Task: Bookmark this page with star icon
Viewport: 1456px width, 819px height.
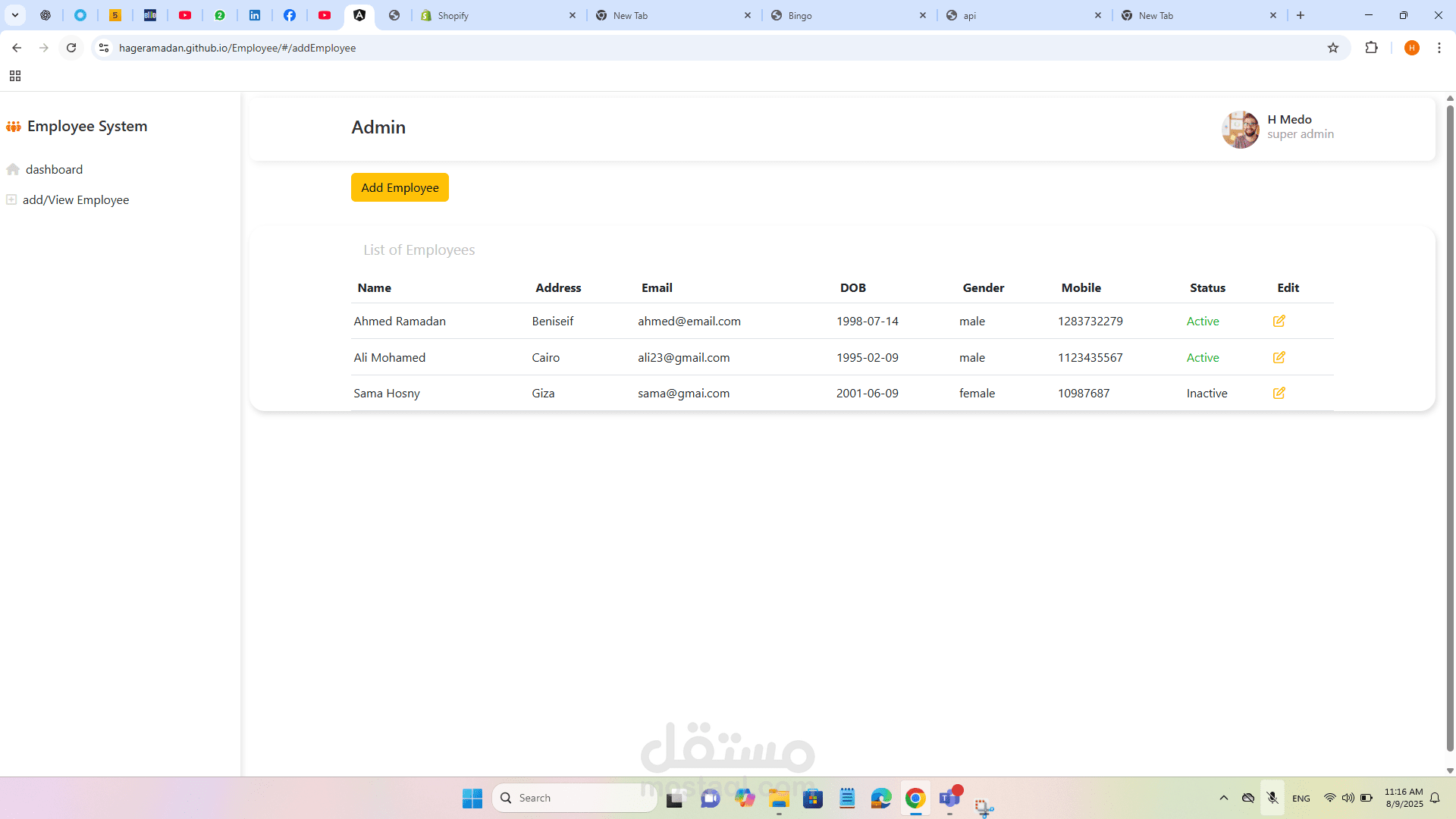Action: (1333, 48)
